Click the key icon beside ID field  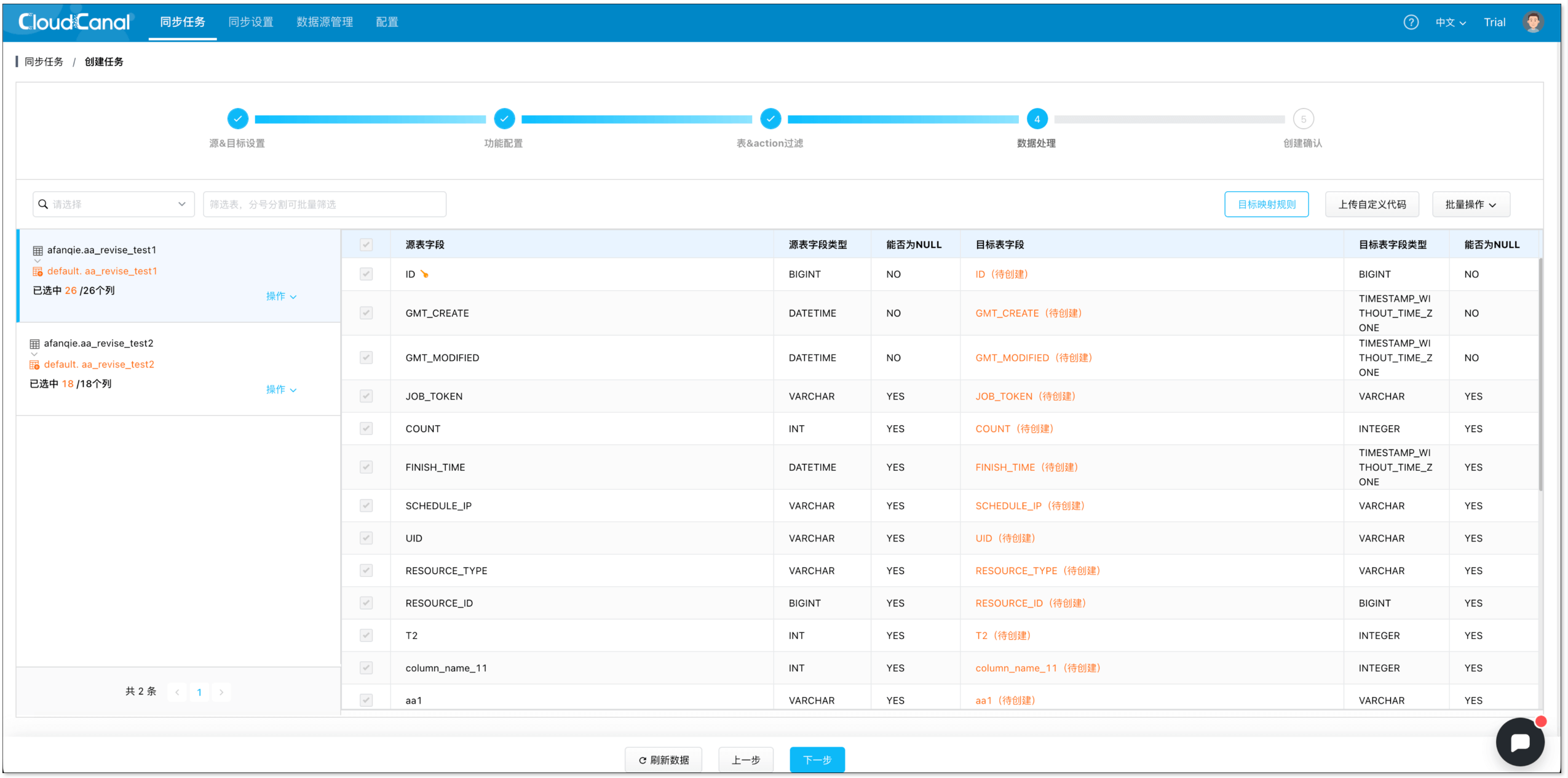(x=424, y=274)
